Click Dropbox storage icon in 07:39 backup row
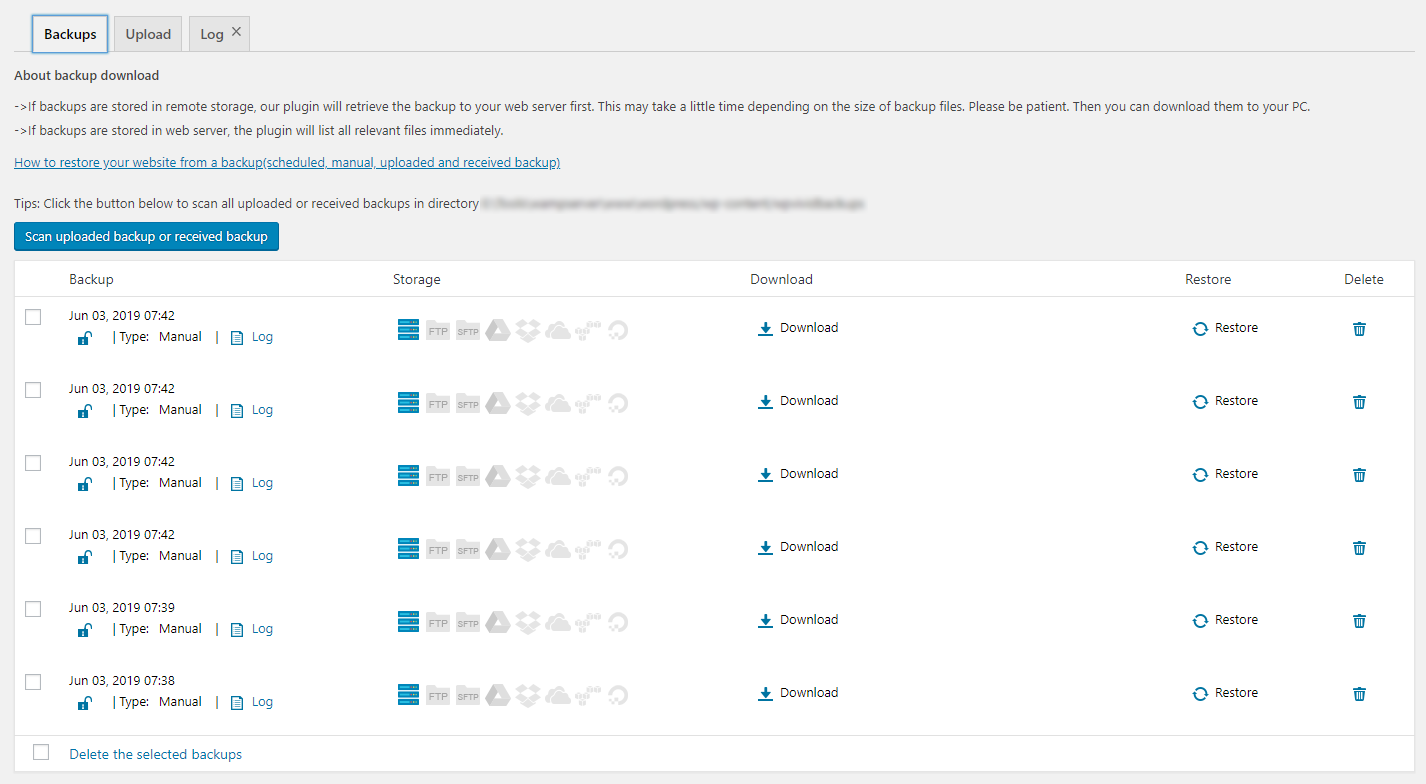1426x784 pixels. click(x=528, y=622)
